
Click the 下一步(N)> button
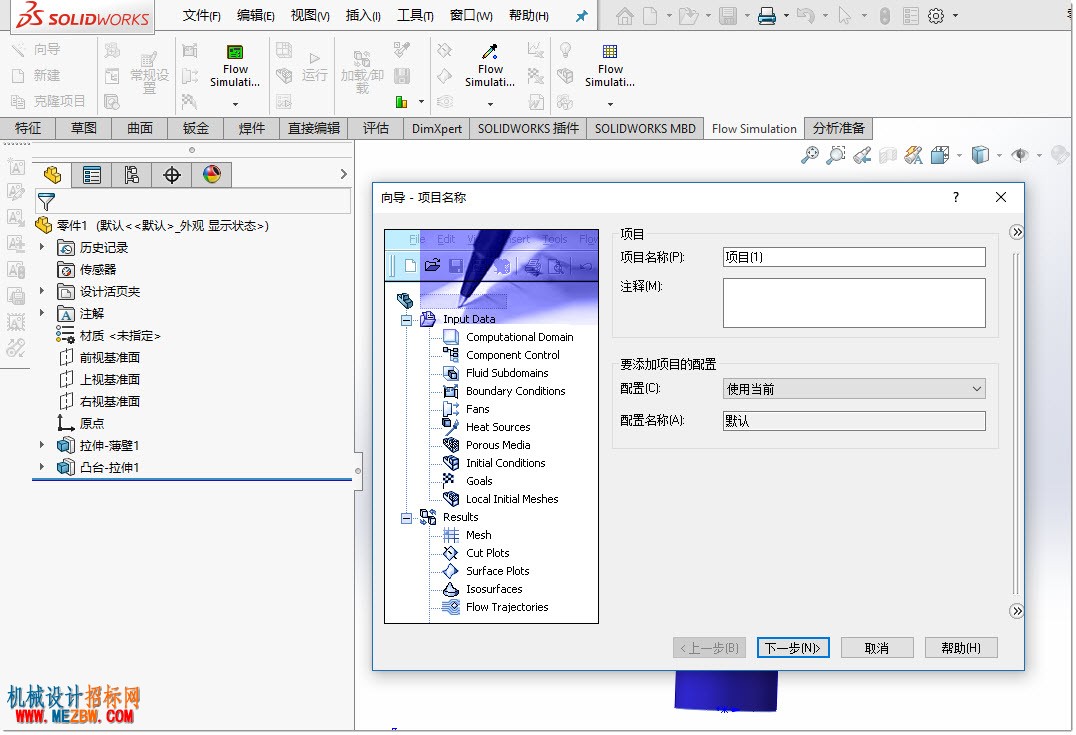[793, 648]
